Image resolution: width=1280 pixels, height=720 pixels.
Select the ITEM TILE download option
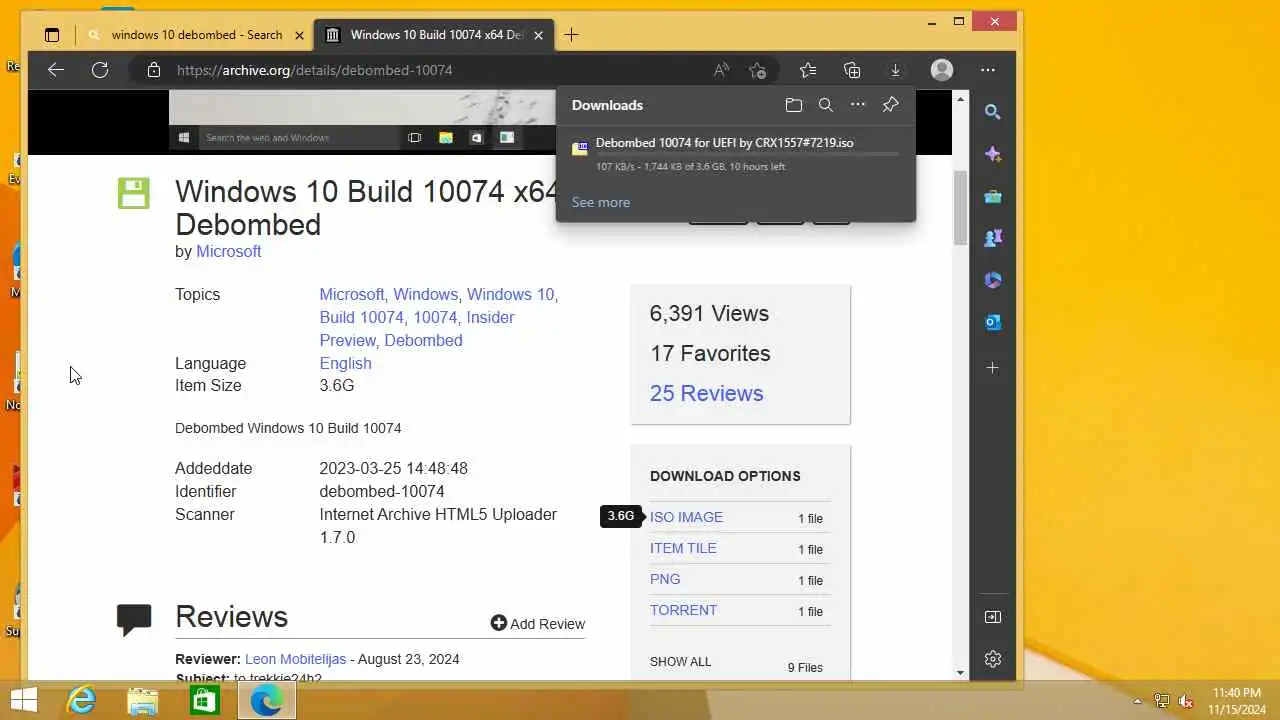point(683,548)
